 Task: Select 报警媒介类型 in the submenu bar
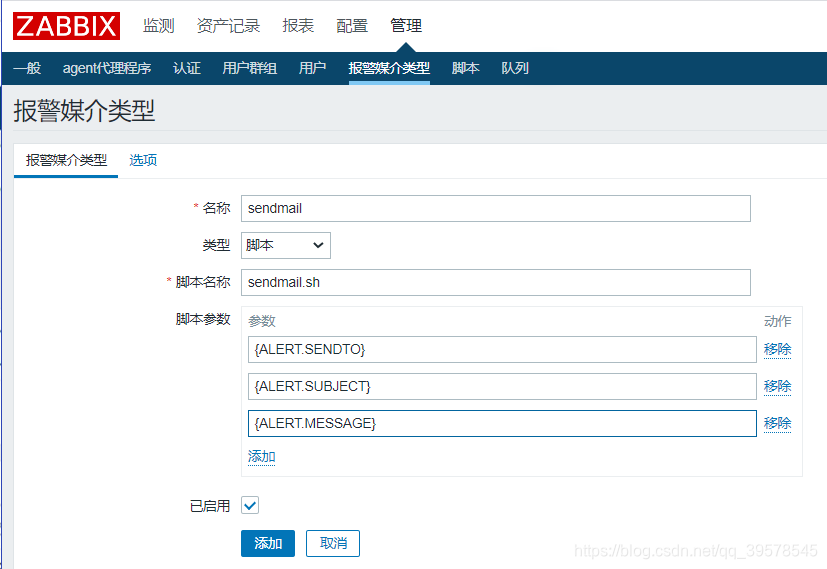(x=389, y=68)
